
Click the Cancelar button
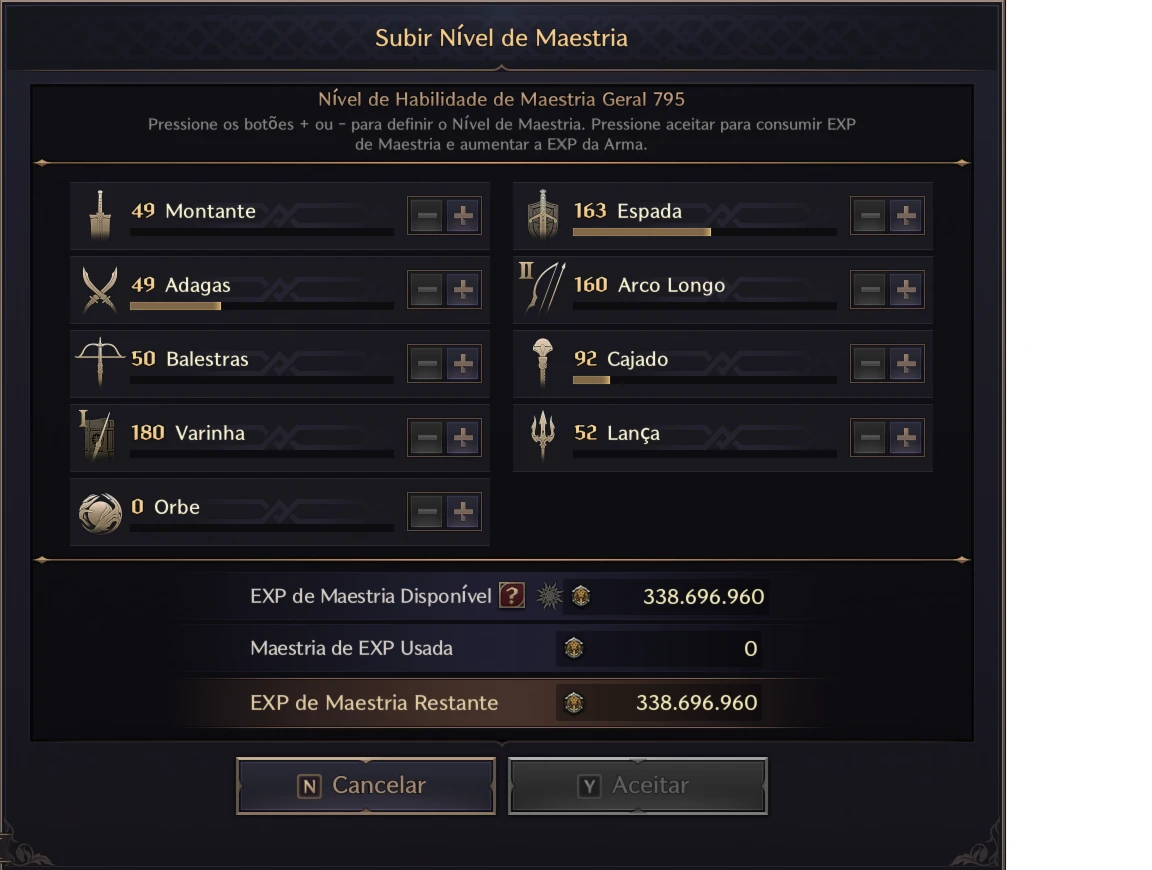[x=366, y=786]
